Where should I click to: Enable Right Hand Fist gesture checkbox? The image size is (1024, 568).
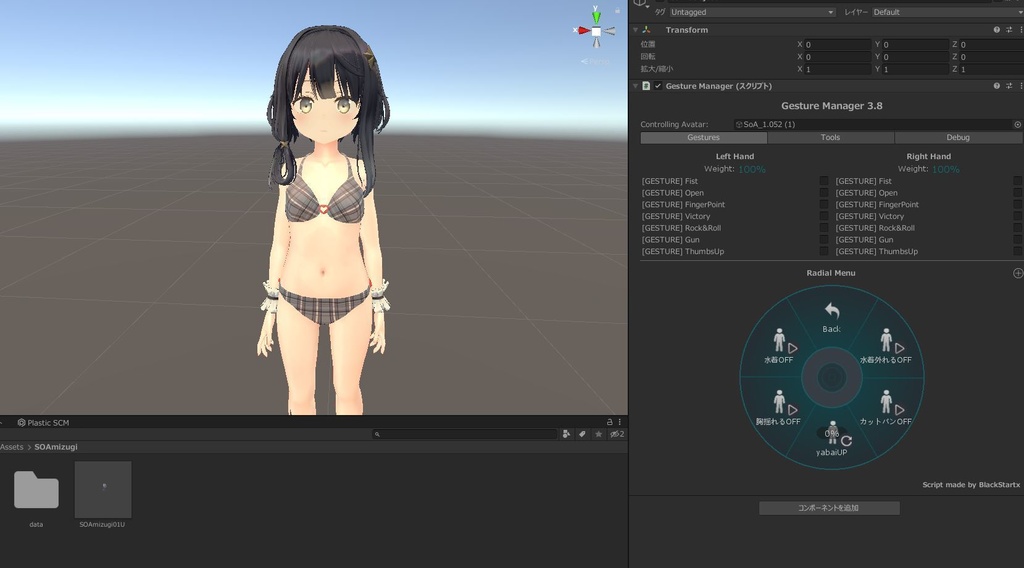click(1017, 181)
